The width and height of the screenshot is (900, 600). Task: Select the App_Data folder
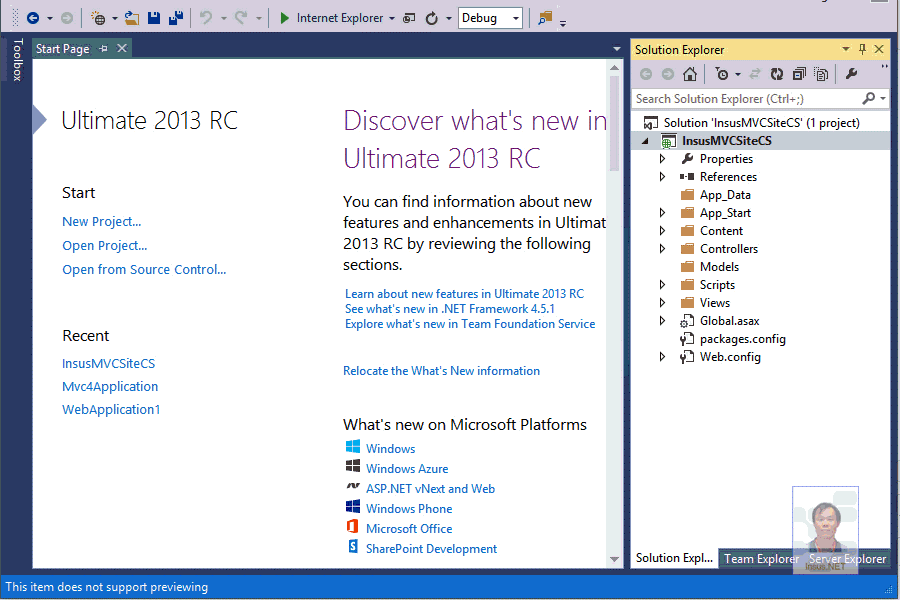[725, 195]
